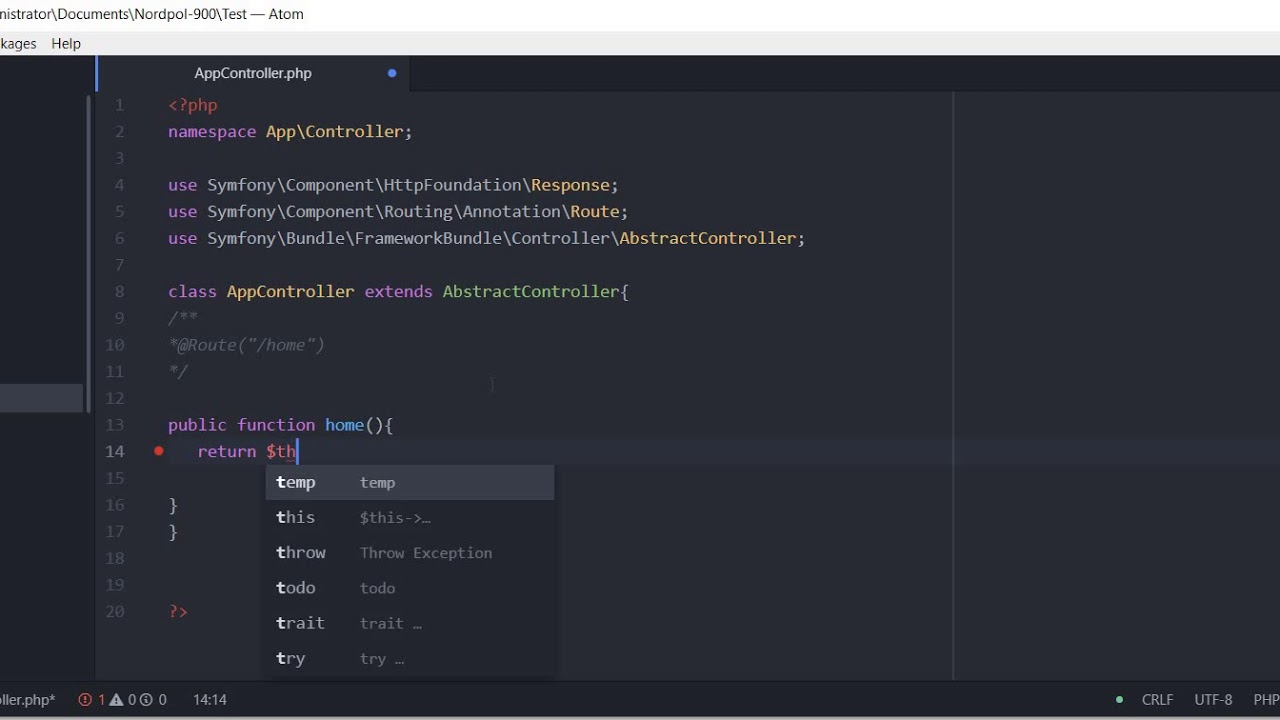Click the red error dot on line 14
The image size is (1280, 720).
(x=158, y=451)
